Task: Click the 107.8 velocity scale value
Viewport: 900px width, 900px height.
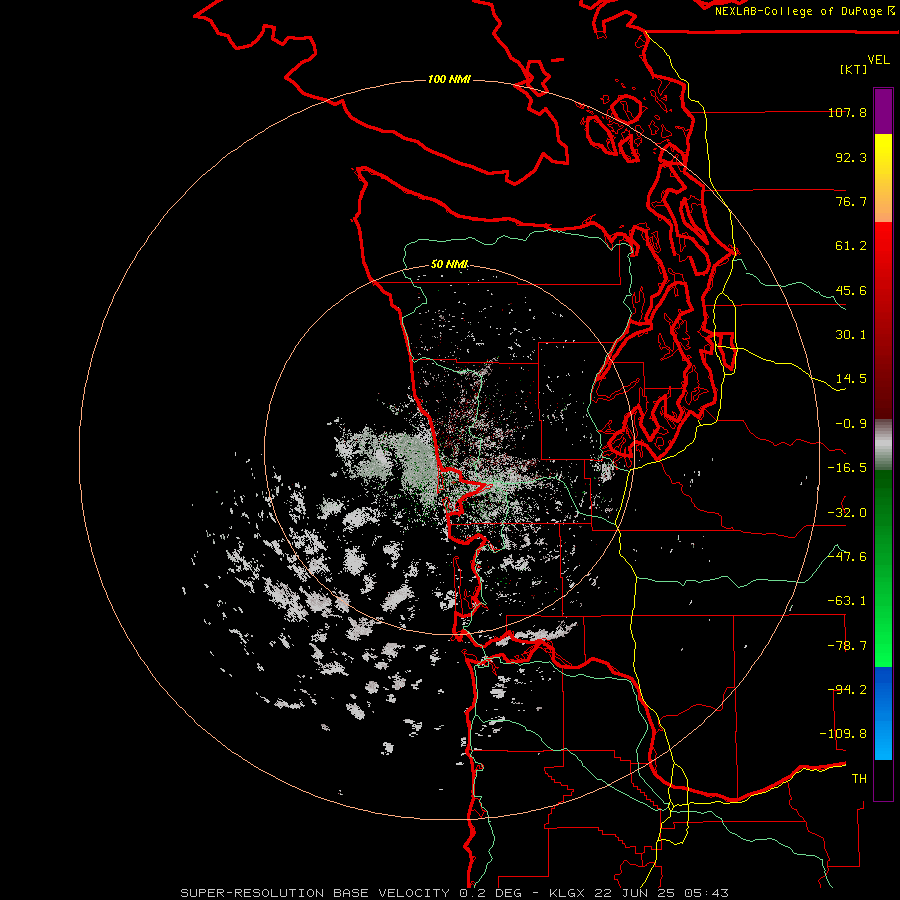Action: click(x=847, y=112)
